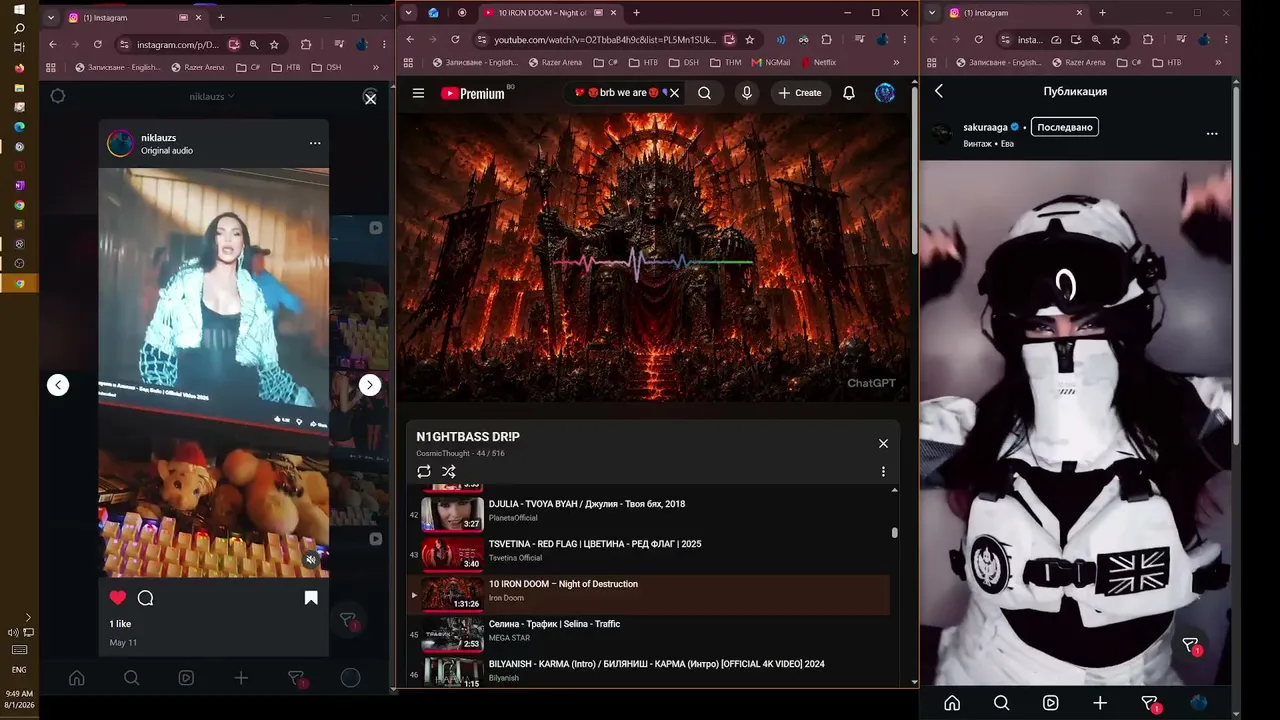This screenshot has width=1280, height=720.
Task: Open the profile avatar in right Instagram bottom bar
Action: click(x=1199, y=702)
